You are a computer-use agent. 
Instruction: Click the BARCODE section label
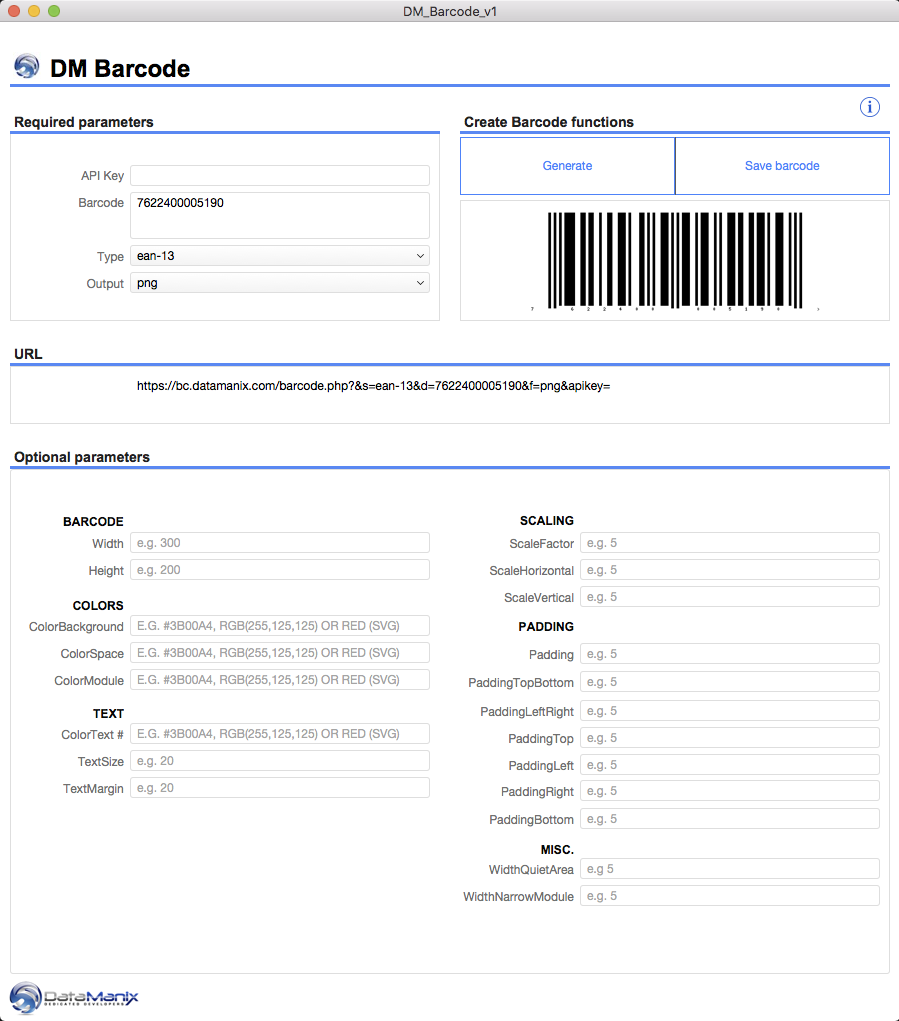93,522
